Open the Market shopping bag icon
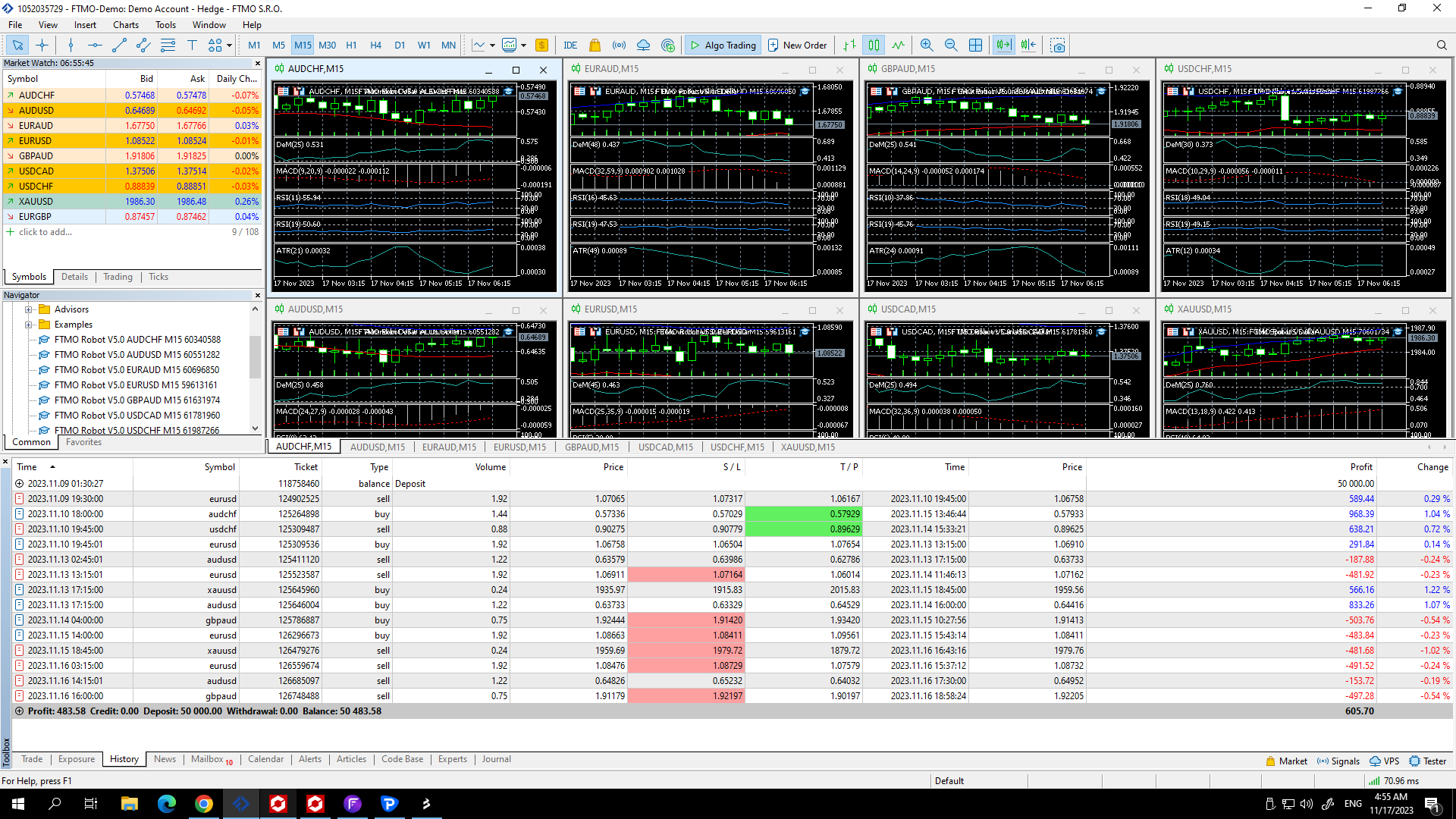 coord(595,45)
